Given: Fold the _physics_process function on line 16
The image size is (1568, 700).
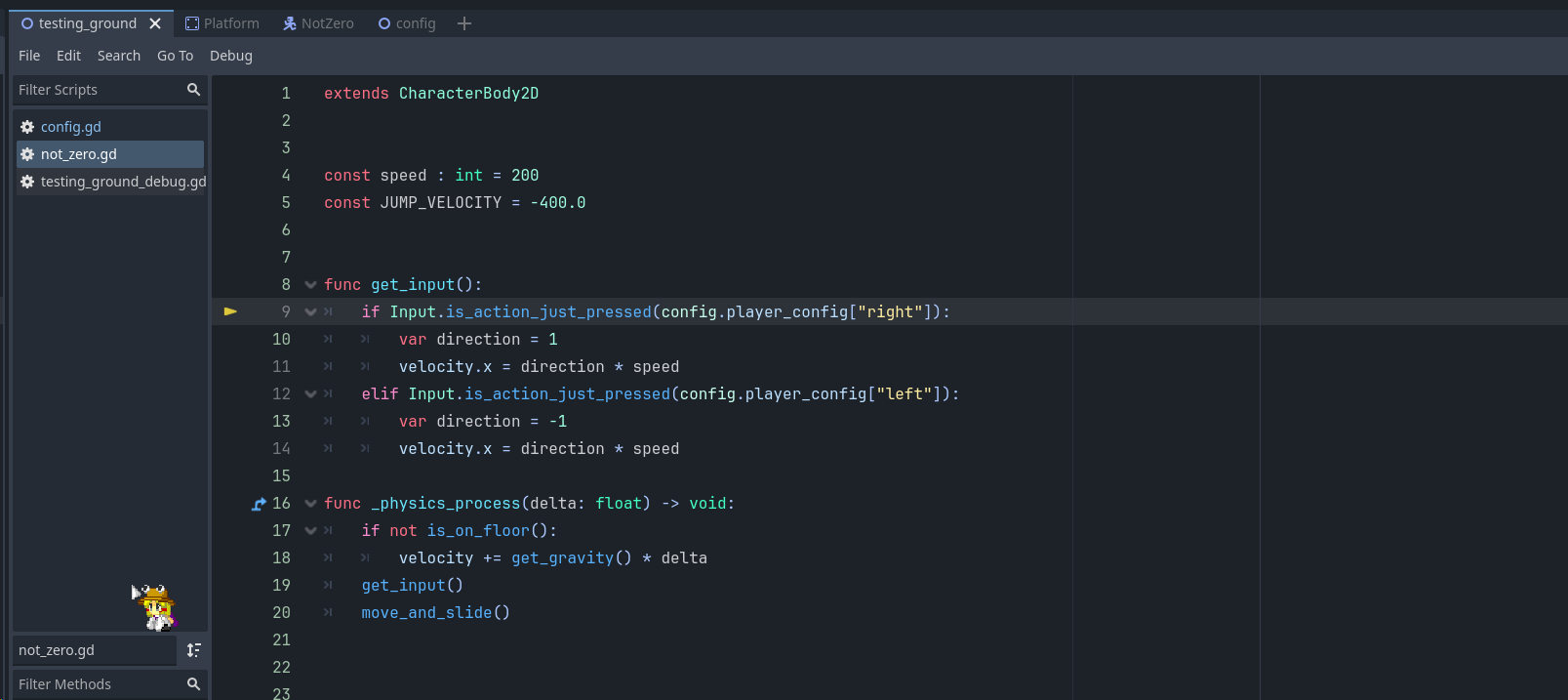Looking at the screenshot, I should click(310, 504).
